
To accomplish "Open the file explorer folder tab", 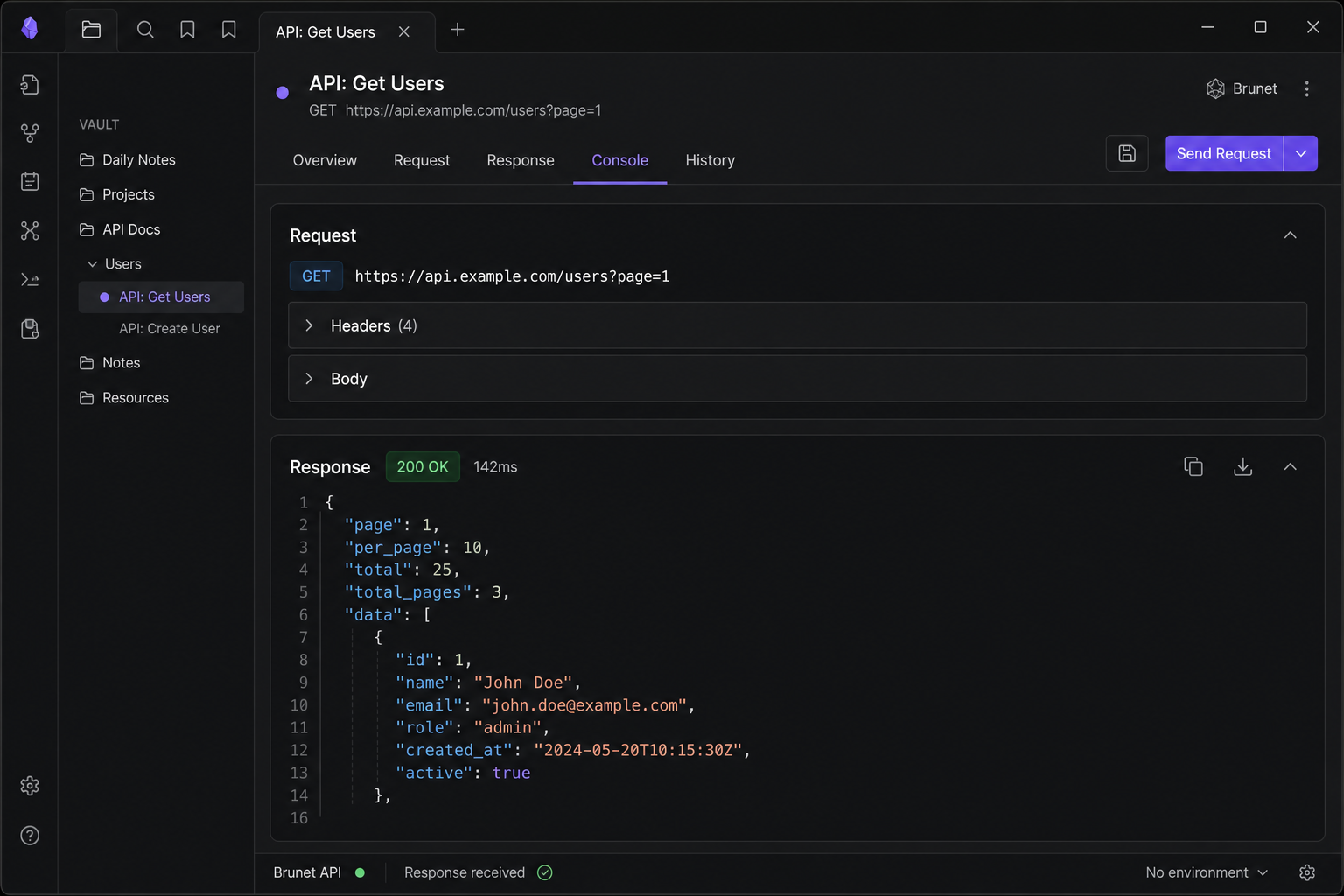I will [91, 30].
